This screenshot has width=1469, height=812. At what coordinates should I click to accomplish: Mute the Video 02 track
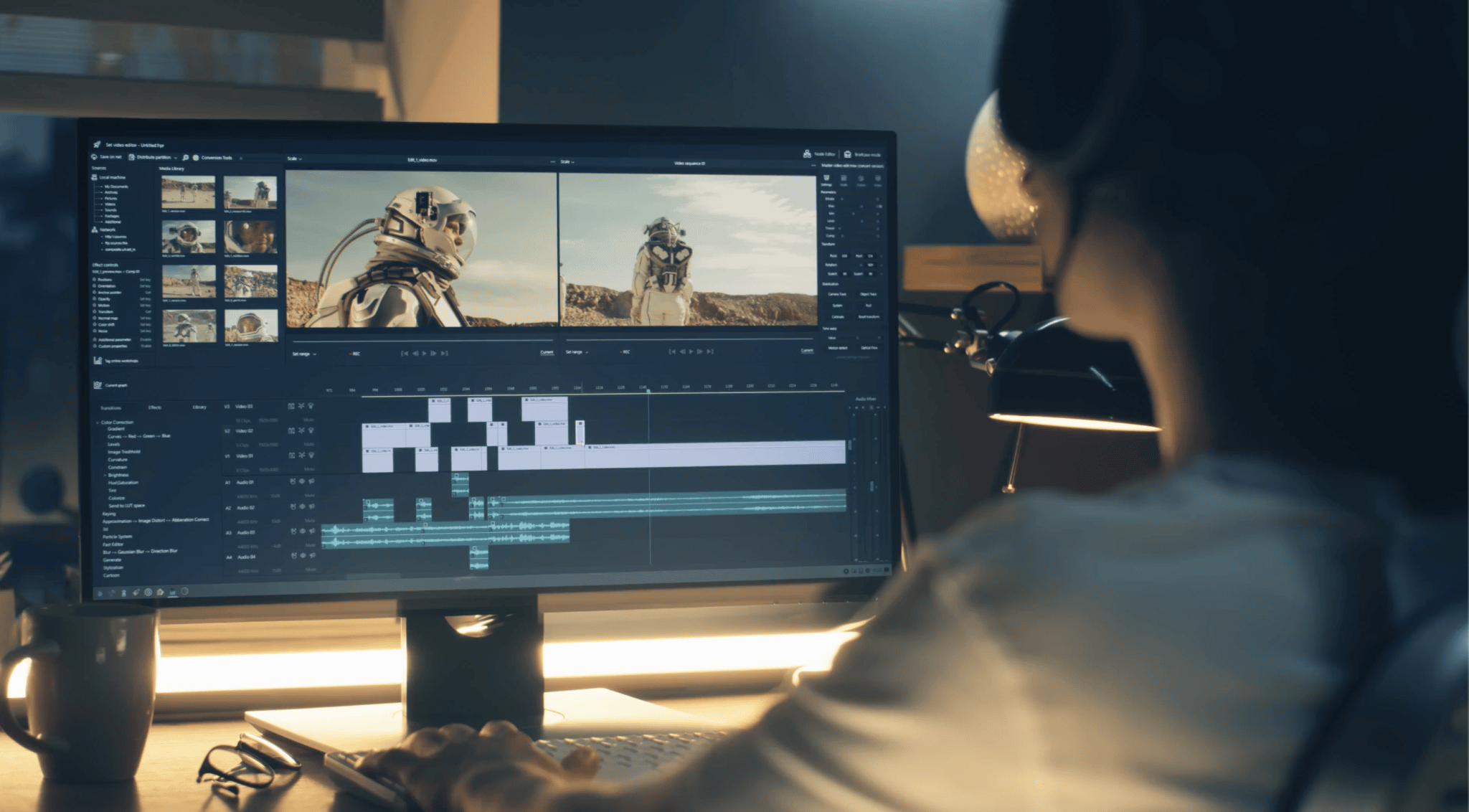(x=309, y=444)
